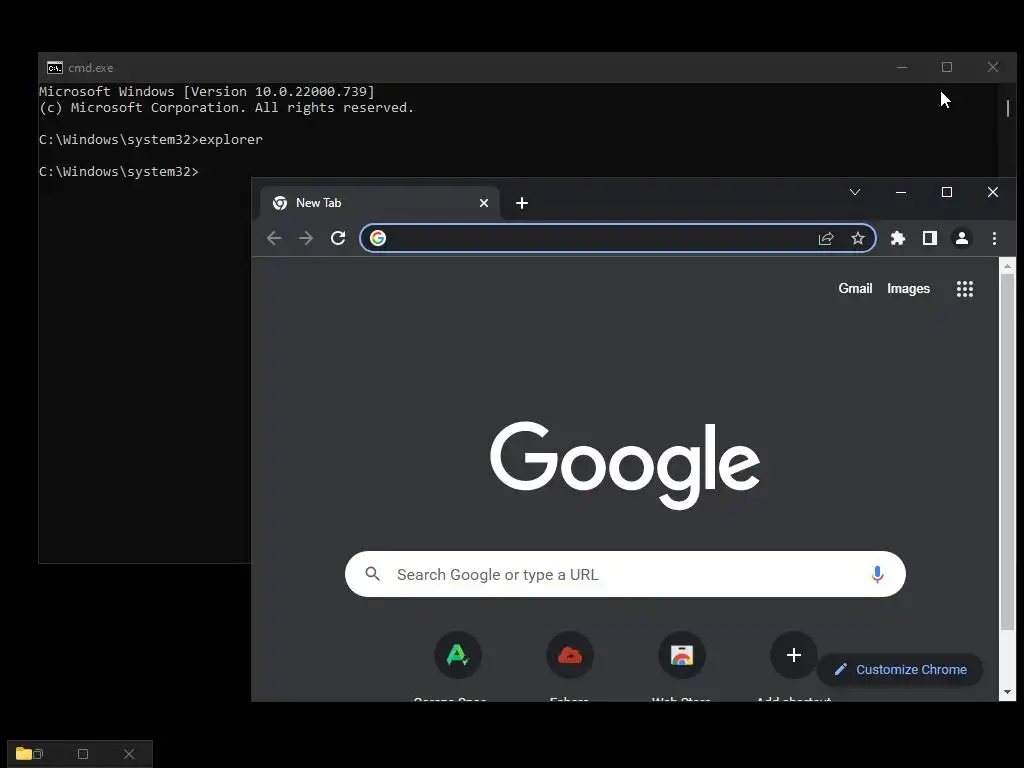The height and width of the screenshot is (768, 1024).
Task: Maximize the Chrome window
Action: click(x=947, y=192)
